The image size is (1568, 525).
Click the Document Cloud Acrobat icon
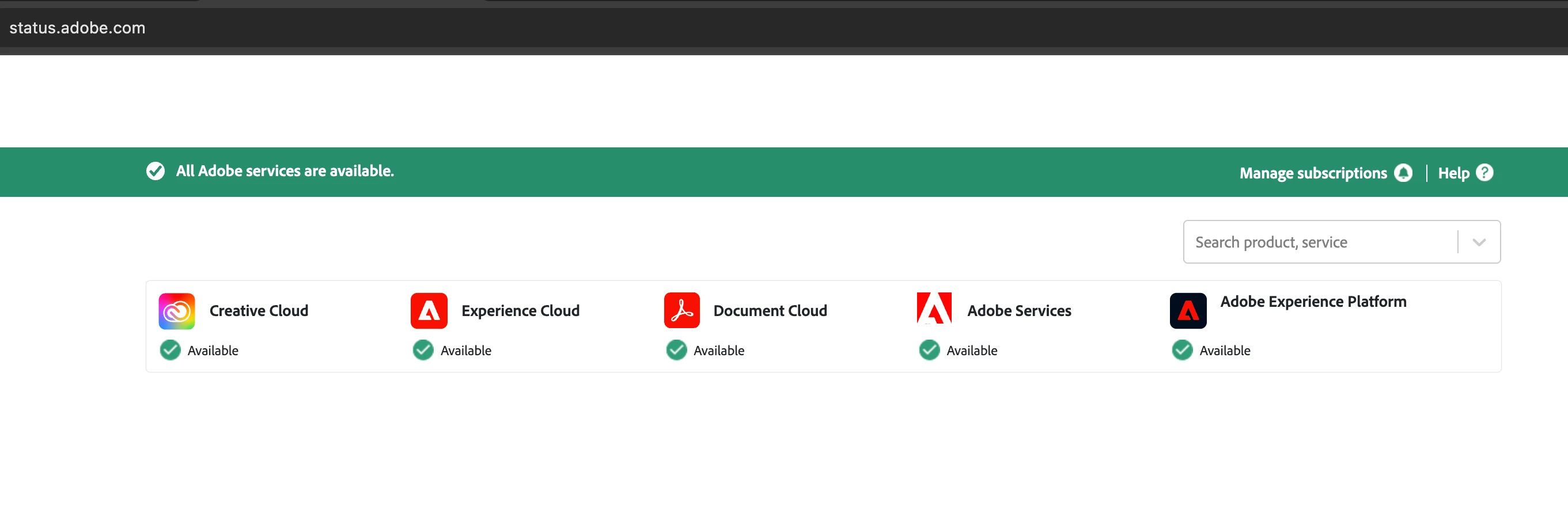pos(681,310)
